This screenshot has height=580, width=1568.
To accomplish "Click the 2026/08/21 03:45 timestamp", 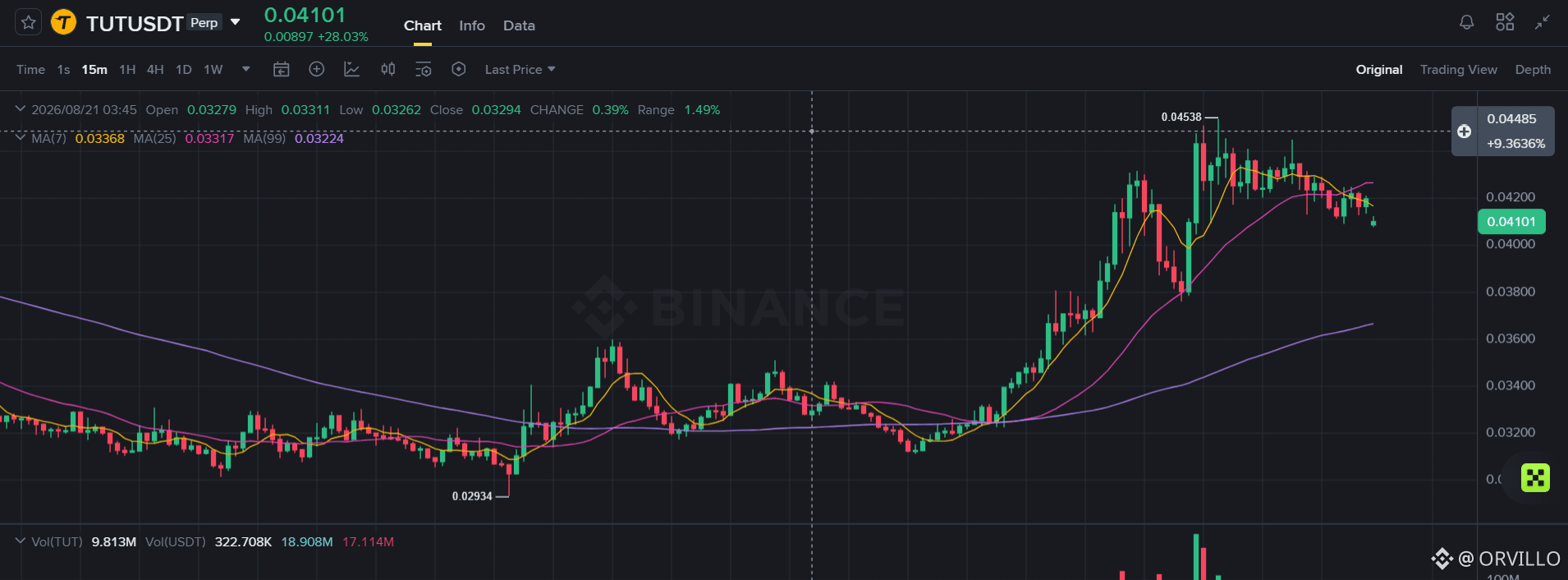I will coord(84,110).
